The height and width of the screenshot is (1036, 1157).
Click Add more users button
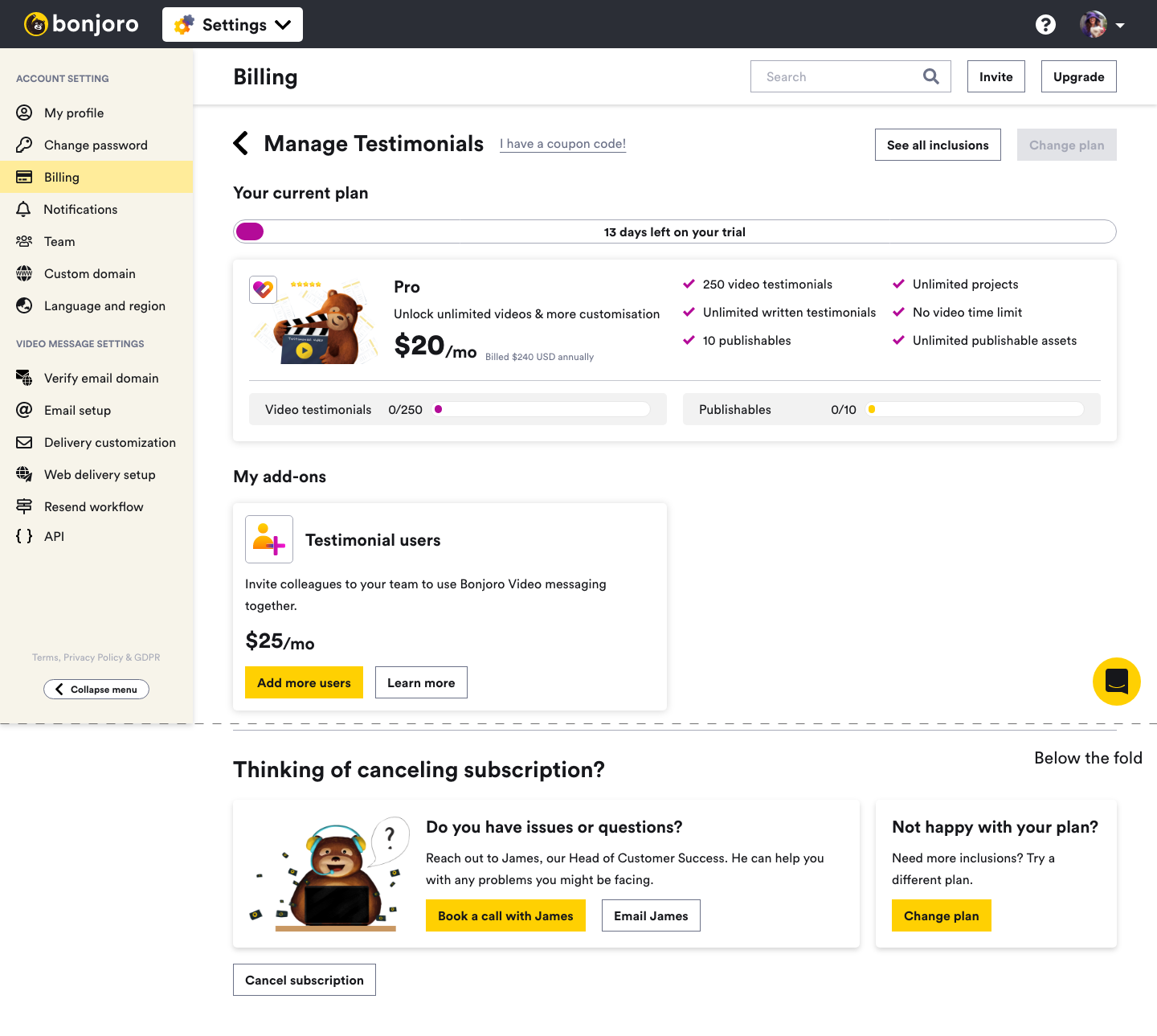304,682
